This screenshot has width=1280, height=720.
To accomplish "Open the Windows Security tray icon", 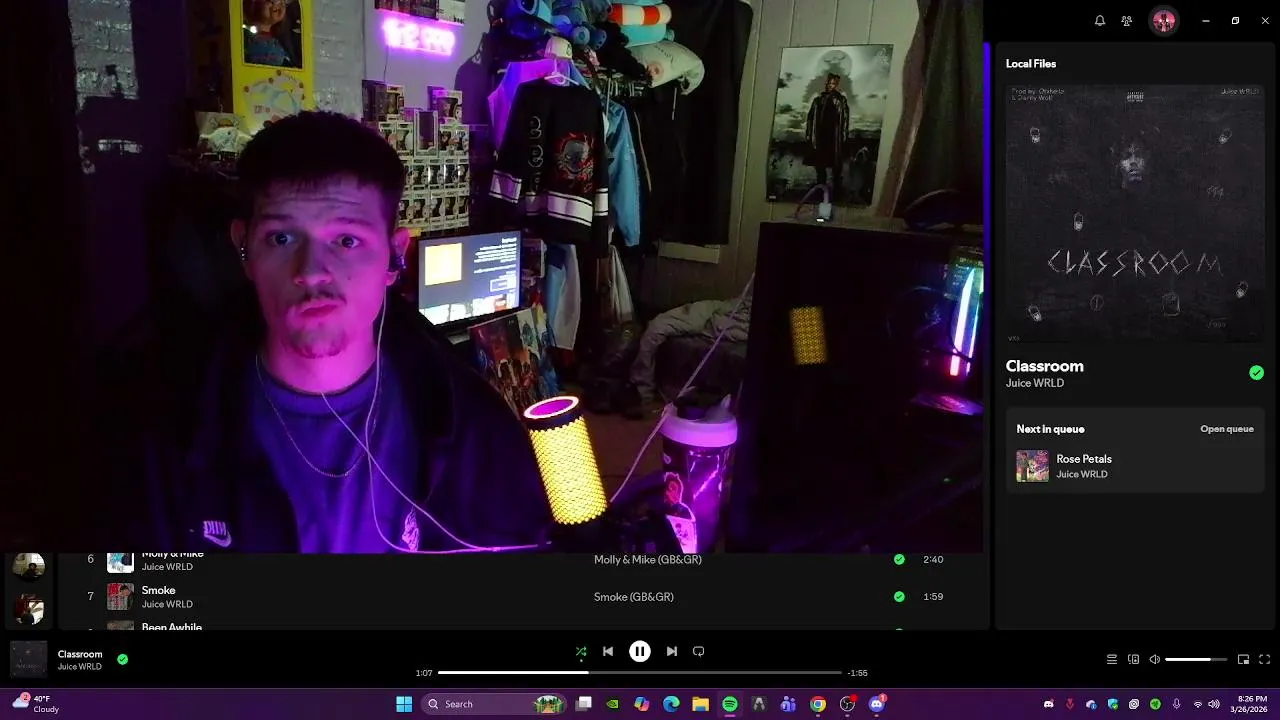I will [1112, 704].
